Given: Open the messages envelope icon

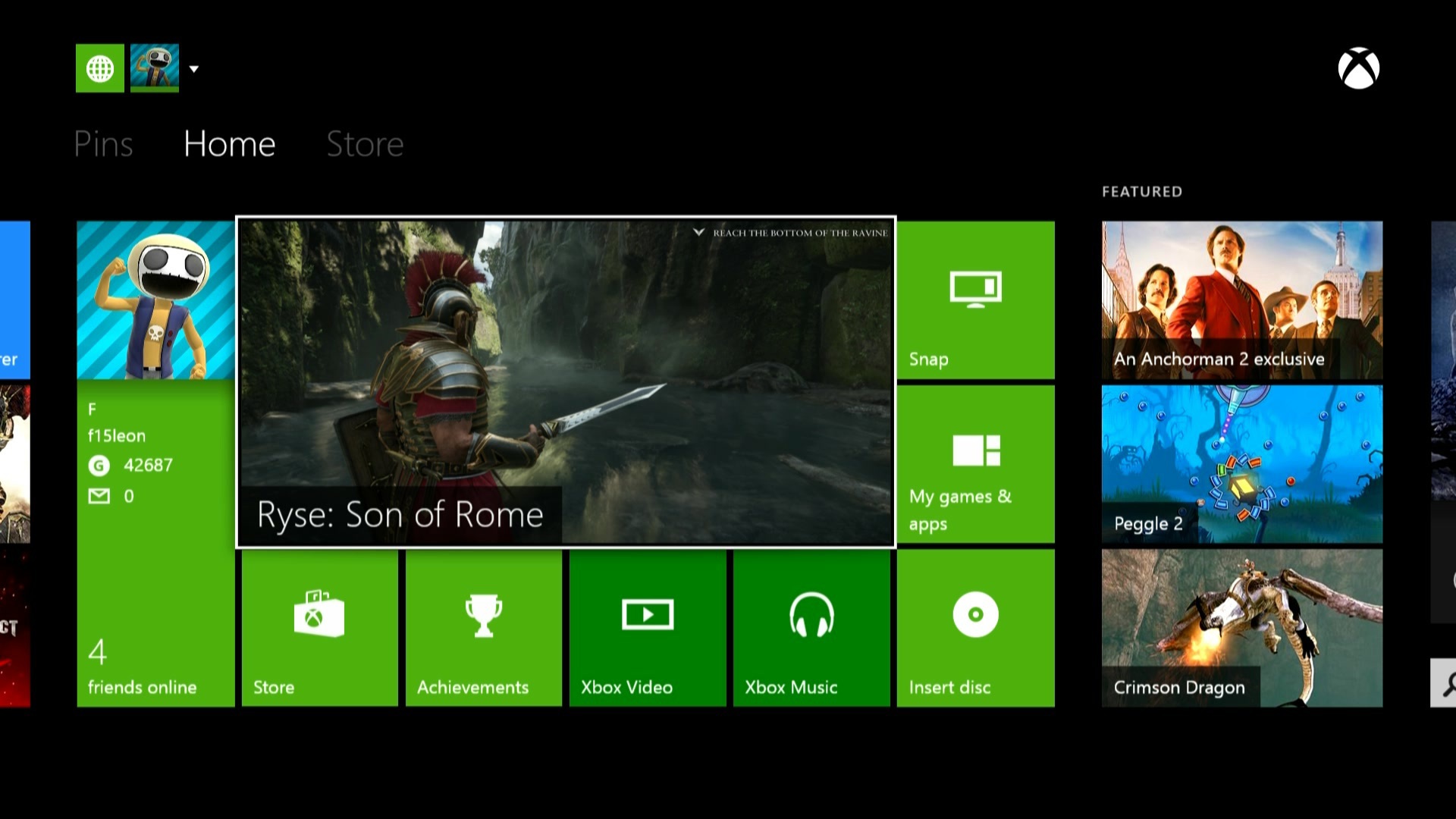Looking at the screenshot, I should [x=99, y=496].
